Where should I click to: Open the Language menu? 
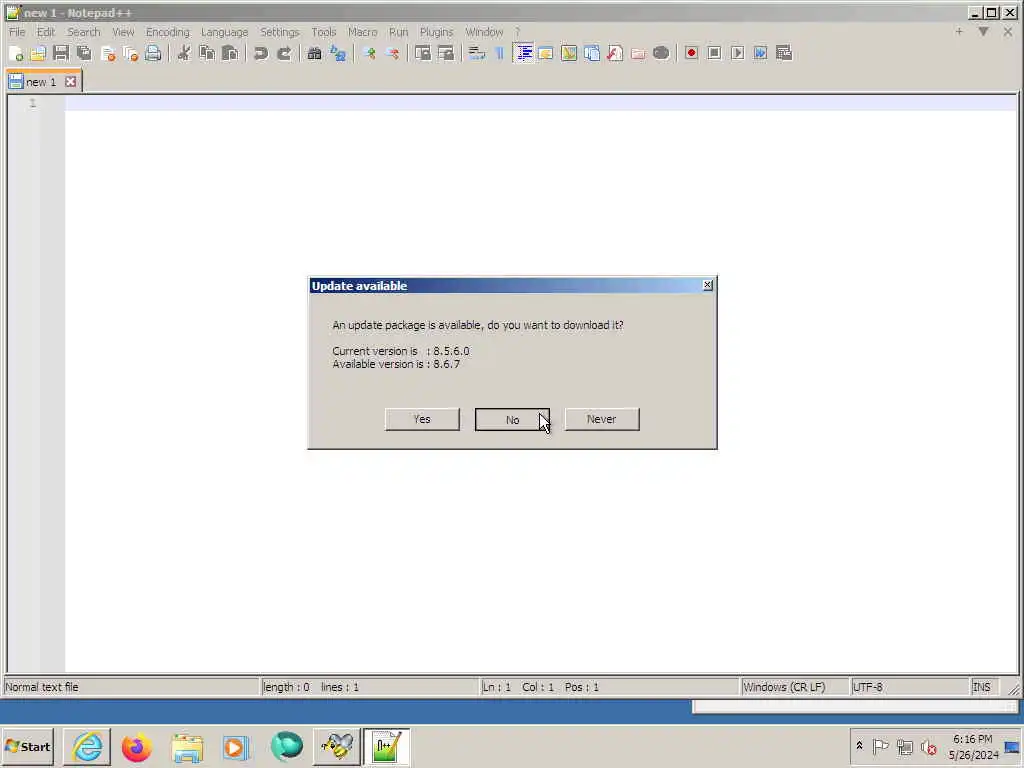point(224,32)
